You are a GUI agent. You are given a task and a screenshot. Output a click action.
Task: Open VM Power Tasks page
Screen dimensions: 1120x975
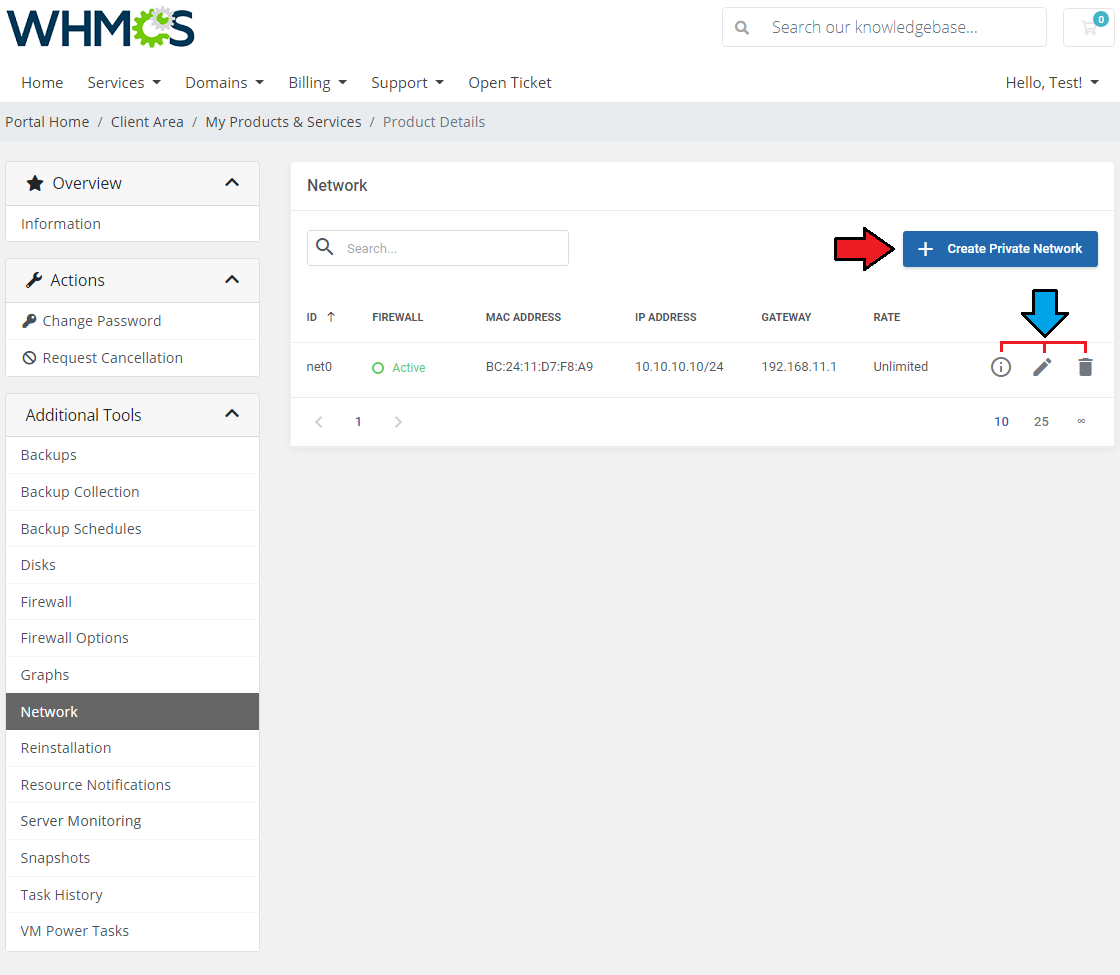(132, 931)
